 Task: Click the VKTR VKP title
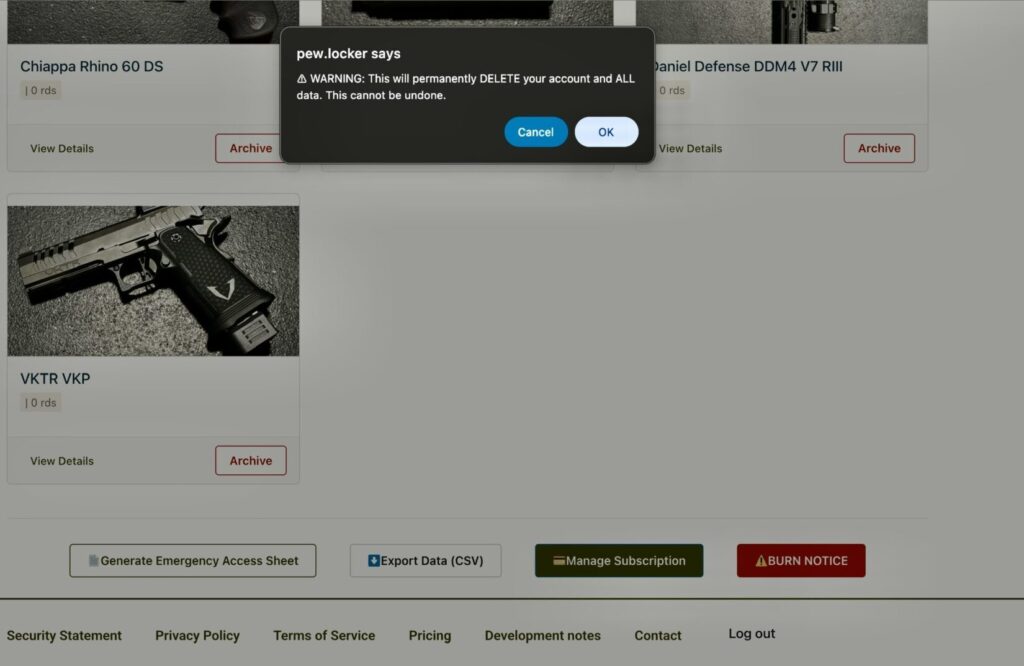pyautogui.click(x=55, y=379)
